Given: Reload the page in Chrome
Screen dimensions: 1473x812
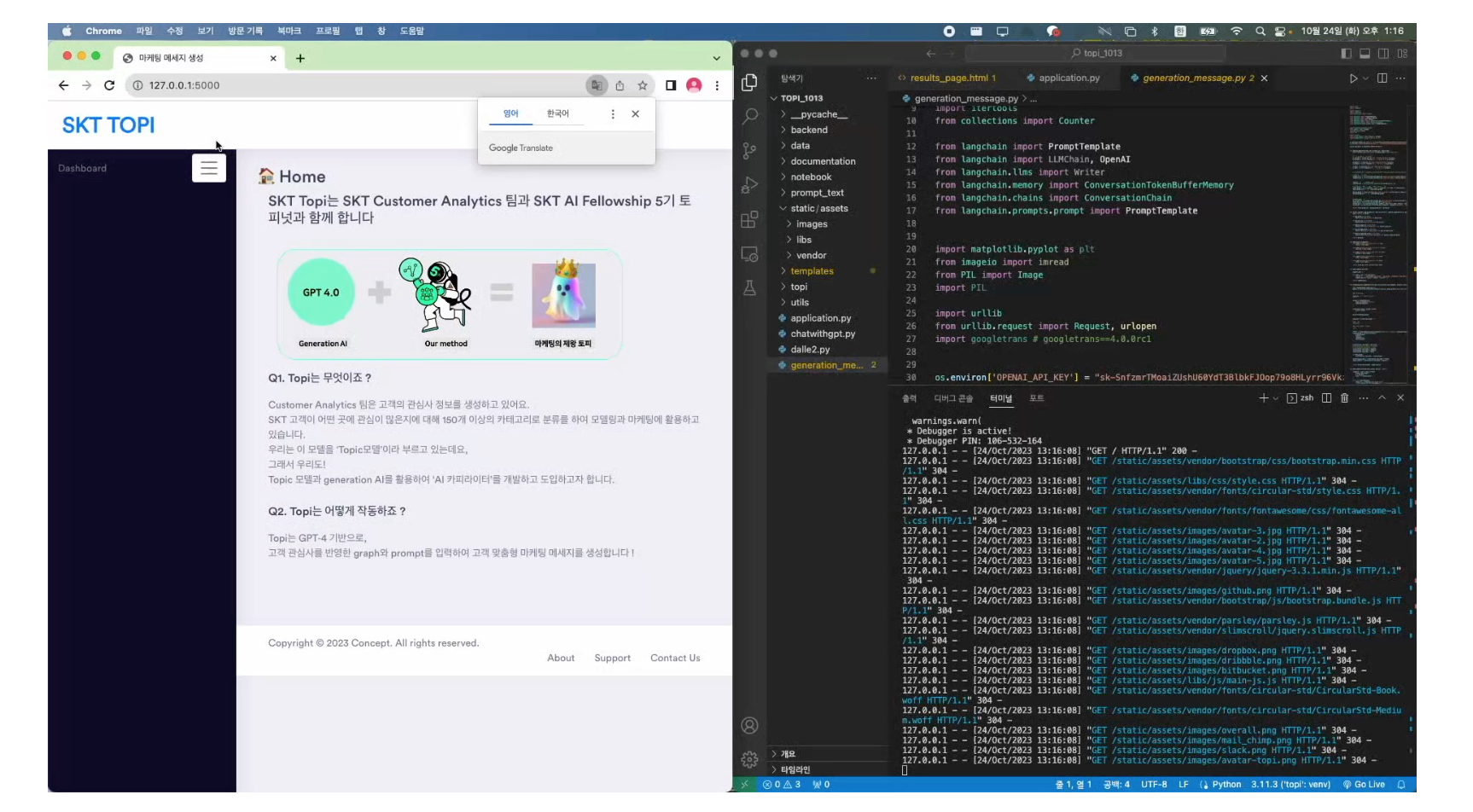Looking at the screenshot, I should pyautogui.click(x=109, y=85).
